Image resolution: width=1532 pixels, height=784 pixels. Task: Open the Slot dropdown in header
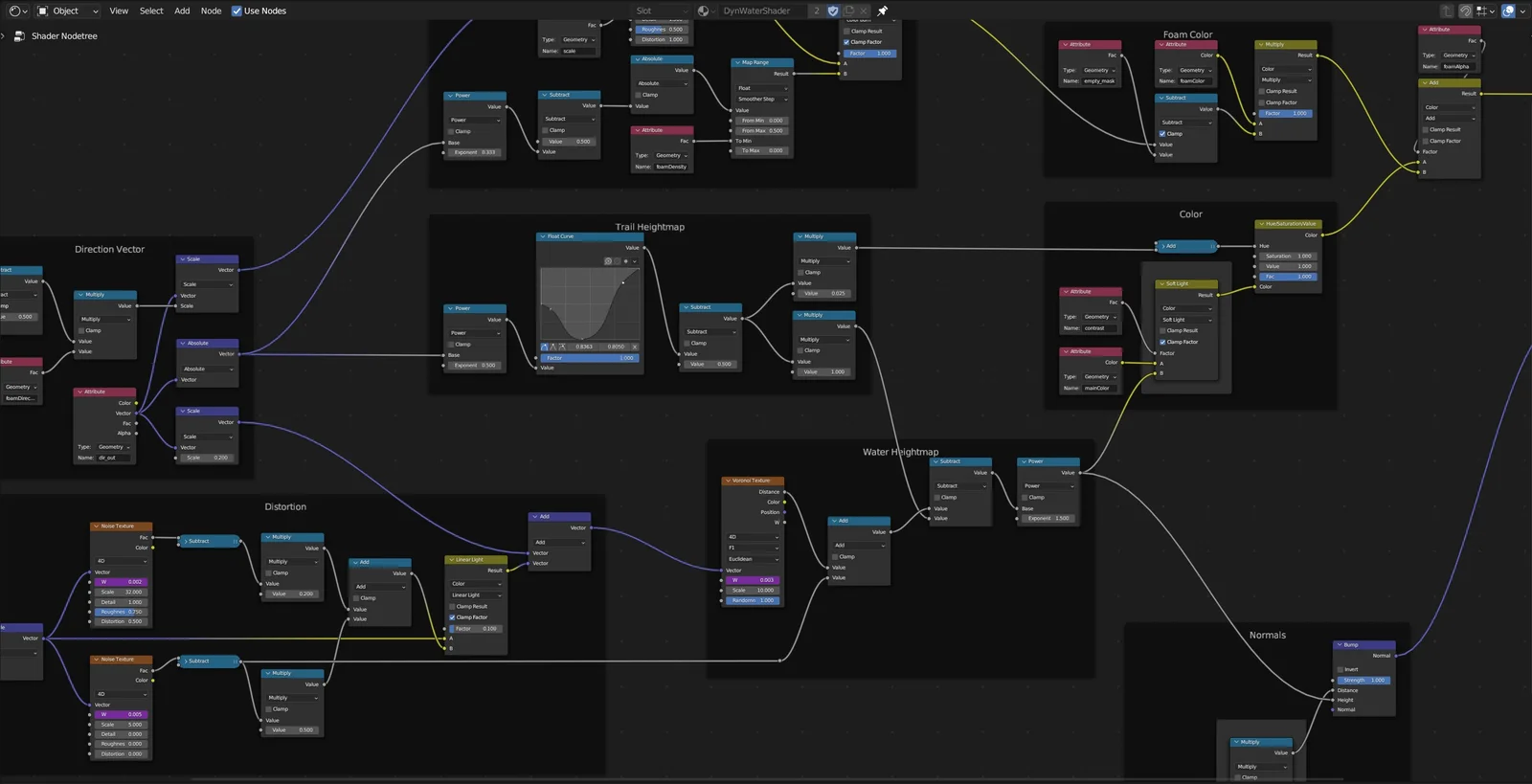click(661, 11)
